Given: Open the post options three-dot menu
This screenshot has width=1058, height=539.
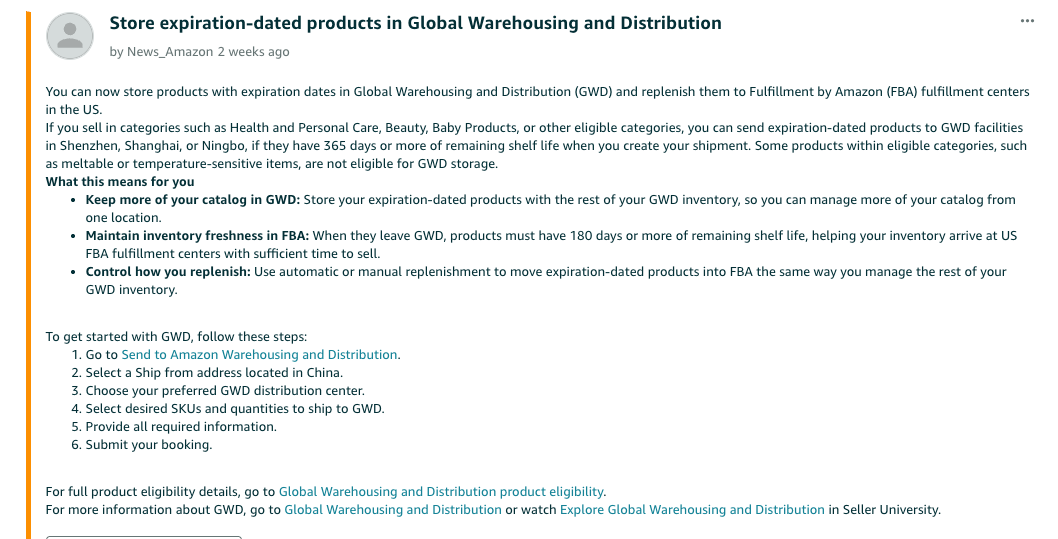Looking at the screenshot, I should [x=1027, y=21].
